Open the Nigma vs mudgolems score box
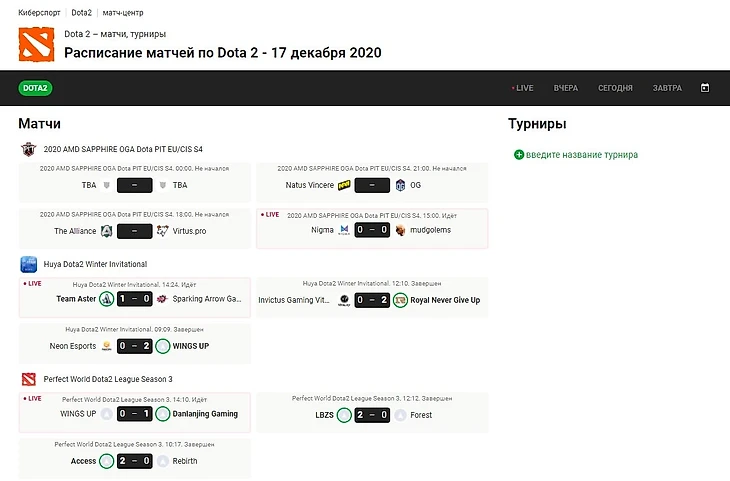The height and width of the screenshot is (481, 730). tap(372, 230)
